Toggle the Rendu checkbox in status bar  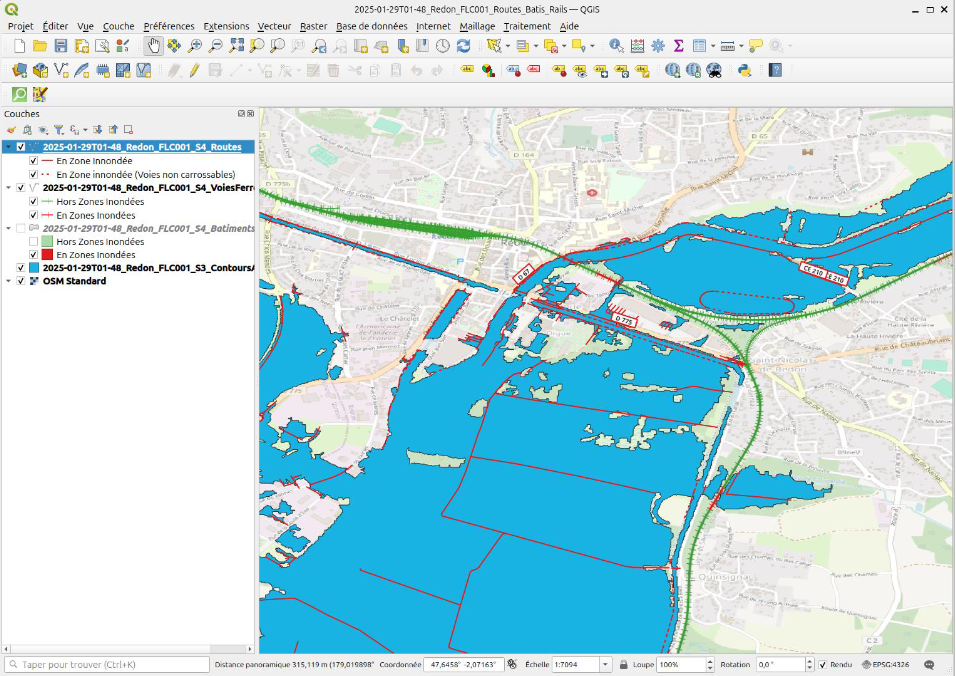(822, 665)
